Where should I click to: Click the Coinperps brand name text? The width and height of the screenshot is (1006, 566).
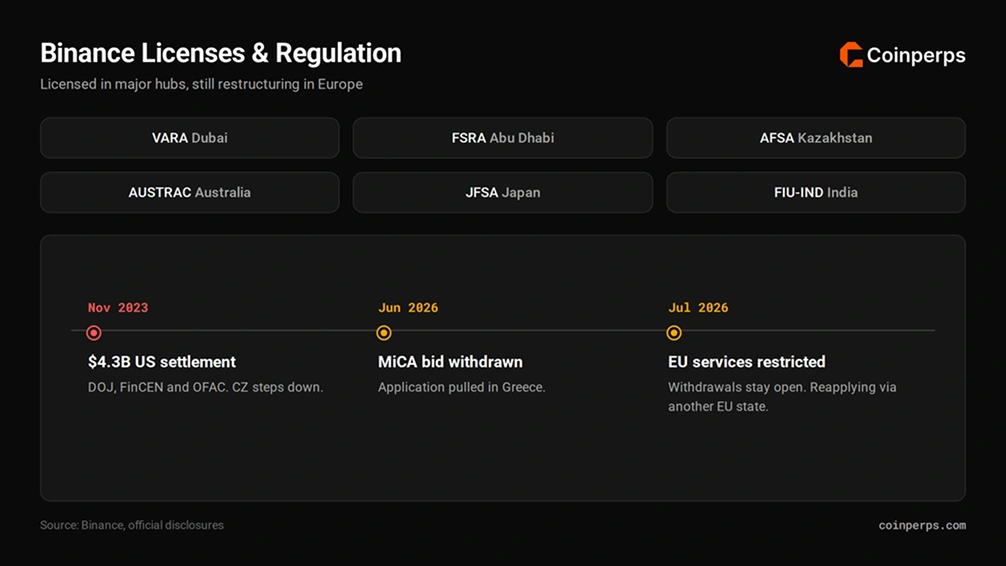tap(916, 56)
